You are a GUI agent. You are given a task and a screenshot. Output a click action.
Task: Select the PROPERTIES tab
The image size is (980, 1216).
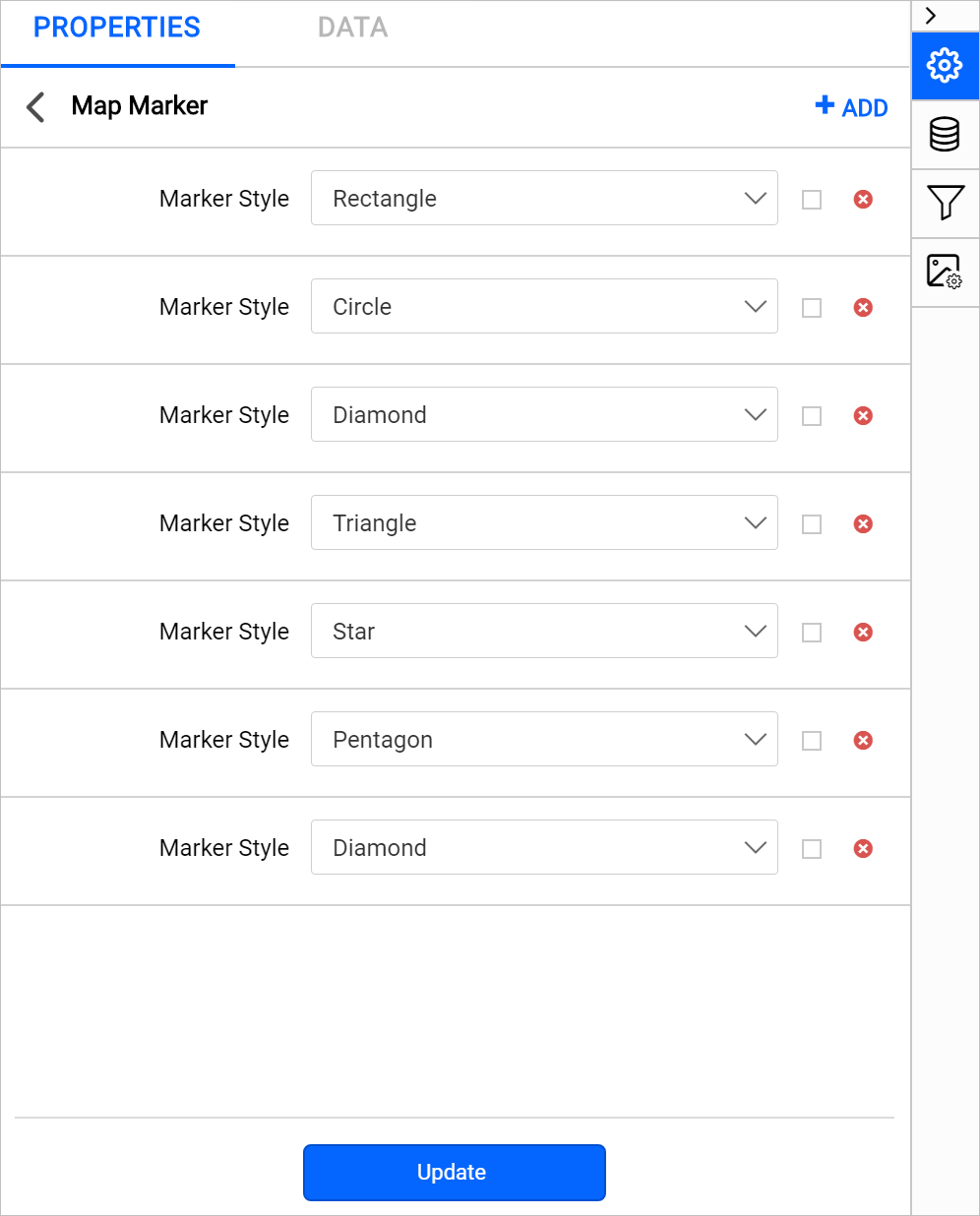(116, 28)
